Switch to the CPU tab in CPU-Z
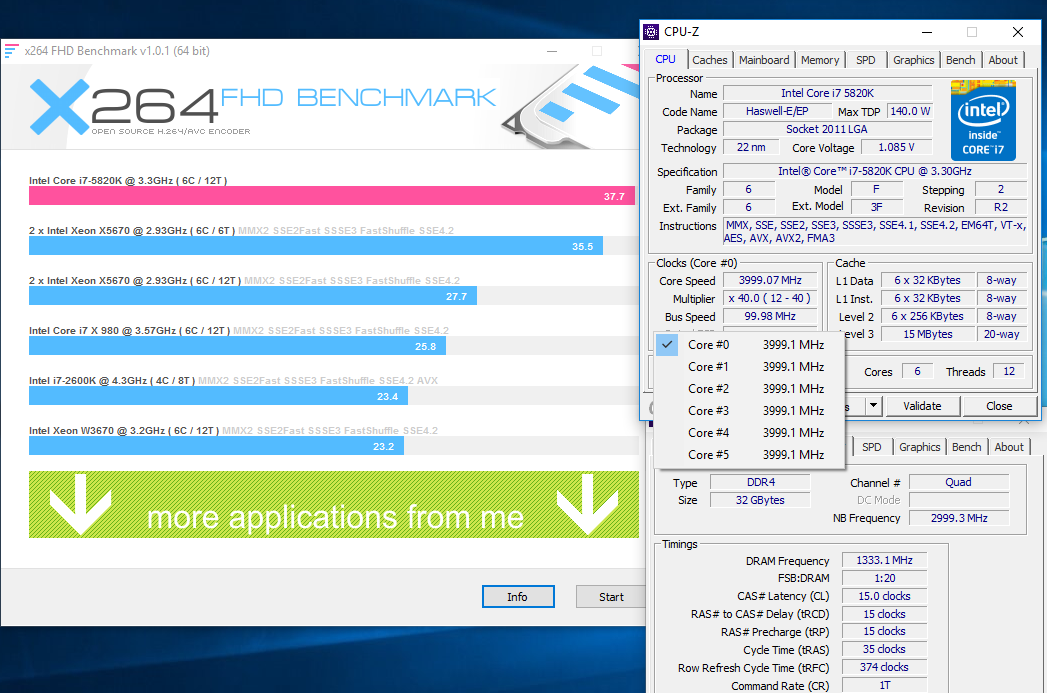The width and height of the screenshot is (1047, 693). (x=666, y=59)
